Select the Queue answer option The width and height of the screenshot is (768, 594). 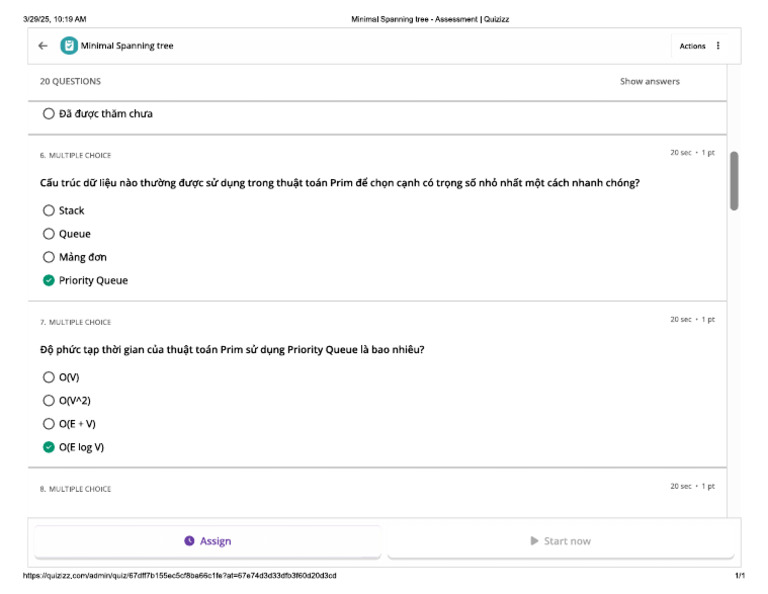click(x=49, y=234)
